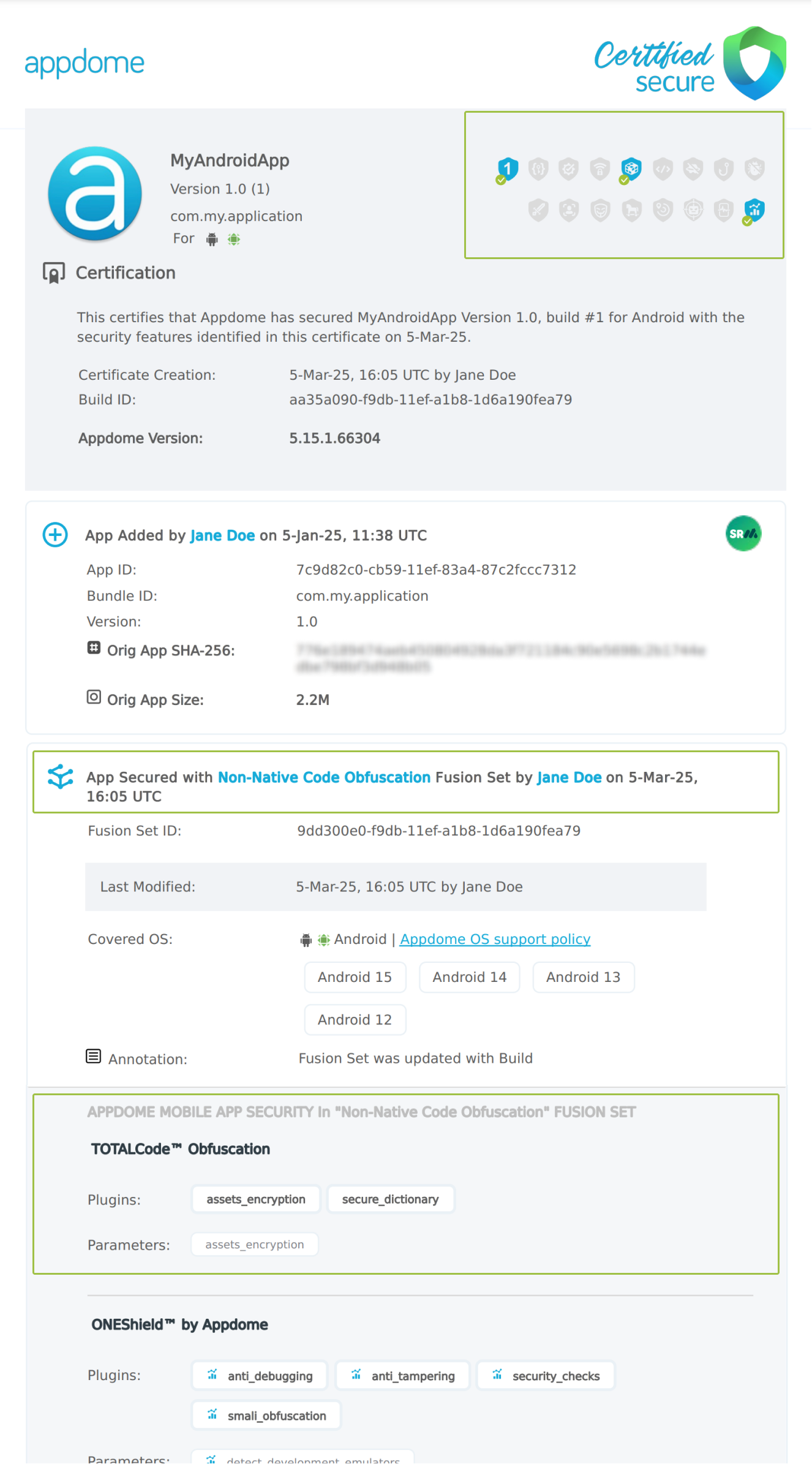Click the Certified Secure shield logo
Screen dimensions: 812x1464
pyautogui.click(x=754, y=62)
